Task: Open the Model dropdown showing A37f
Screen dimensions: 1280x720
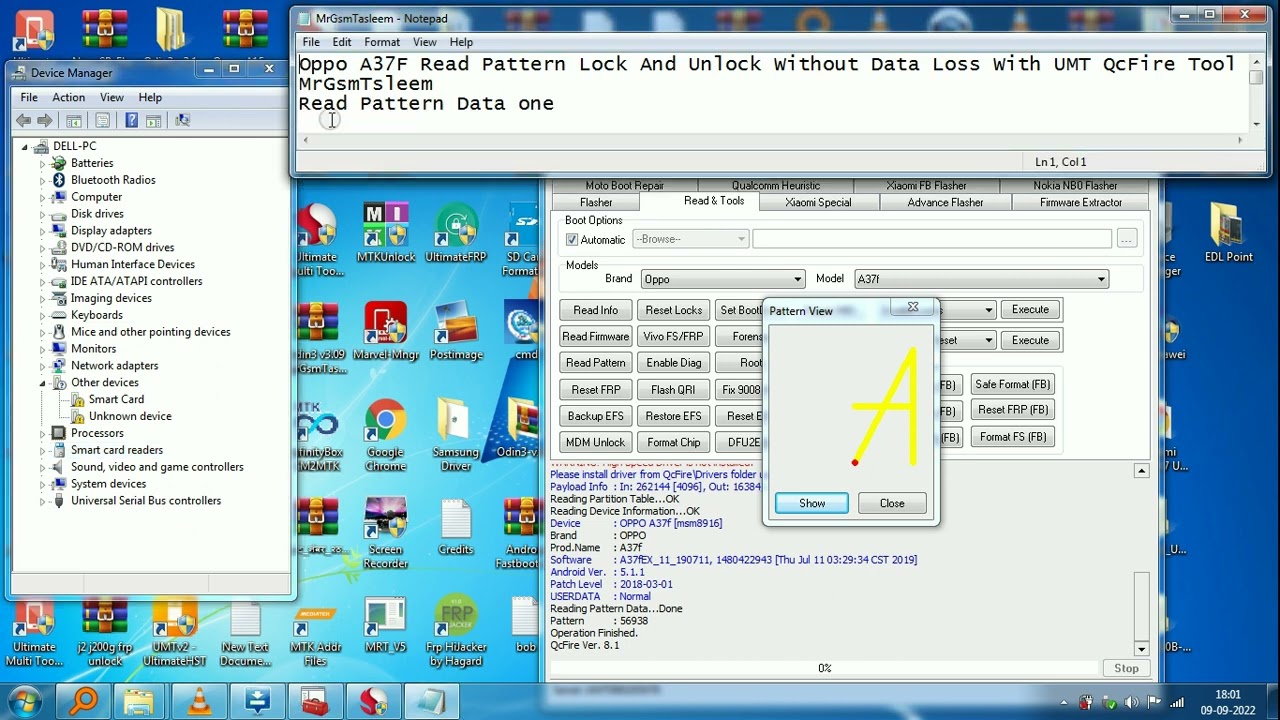Action: (x=981, y=279)
